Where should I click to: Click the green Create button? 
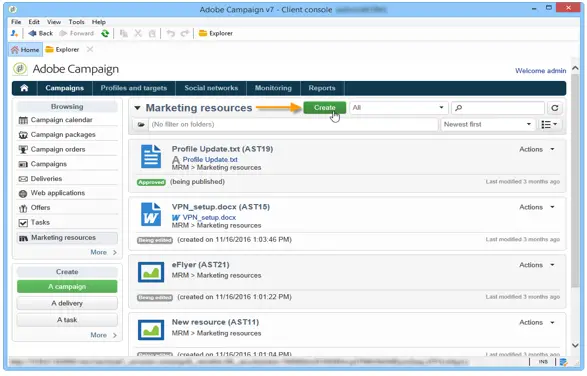[325, 108]
